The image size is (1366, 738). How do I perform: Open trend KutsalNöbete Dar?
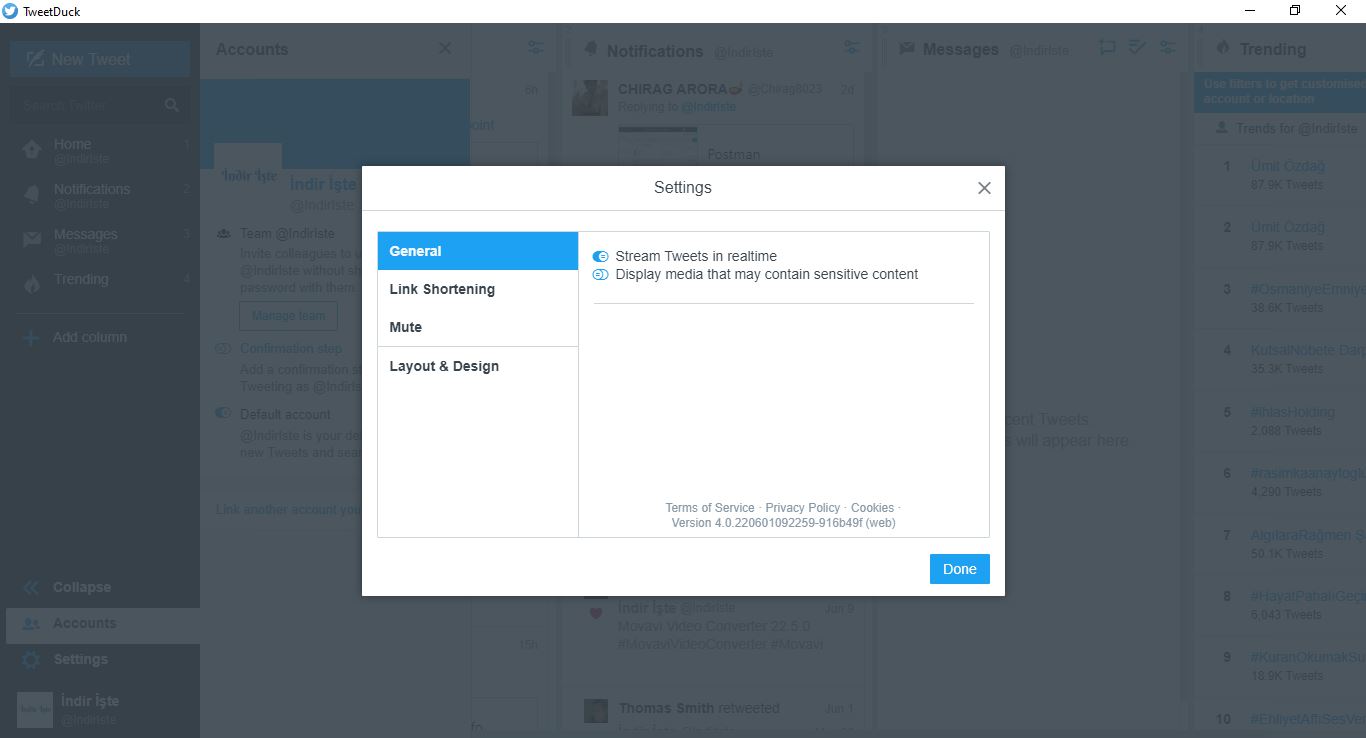(1308, 350)
